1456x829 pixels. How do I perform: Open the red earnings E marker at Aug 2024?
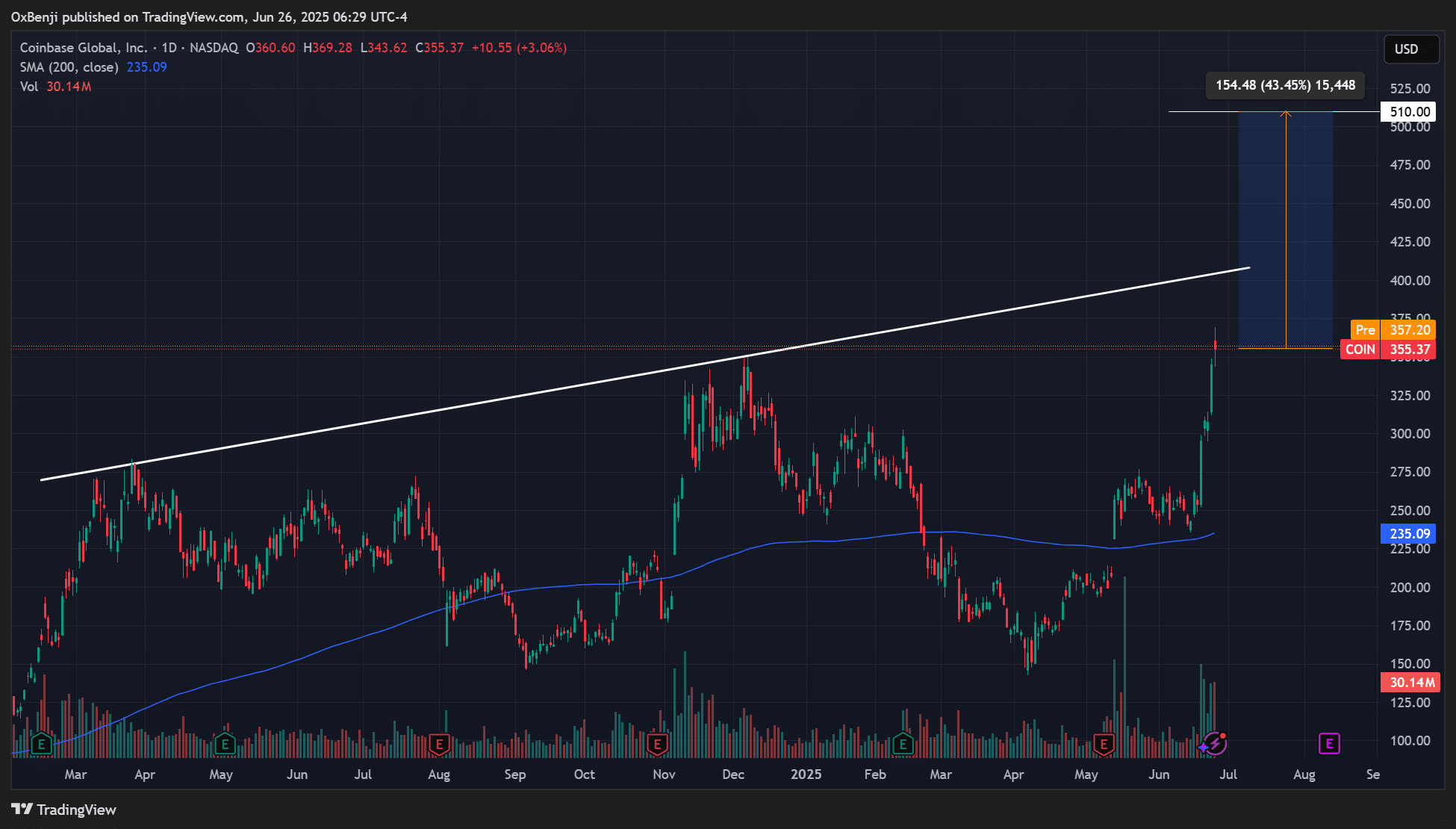tap(439, 744)
